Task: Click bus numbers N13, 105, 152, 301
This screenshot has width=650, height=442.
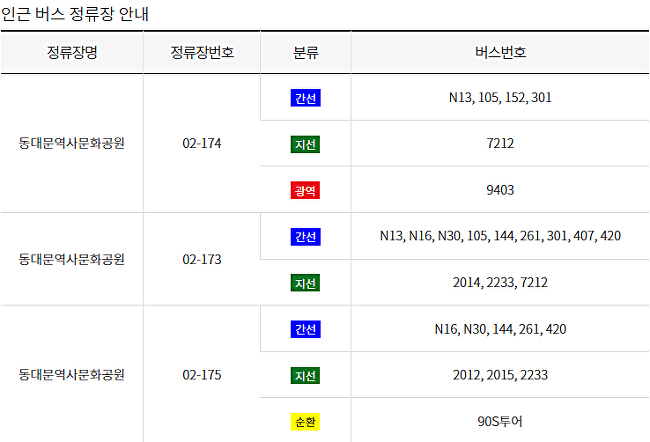Action: click(500, 98)
